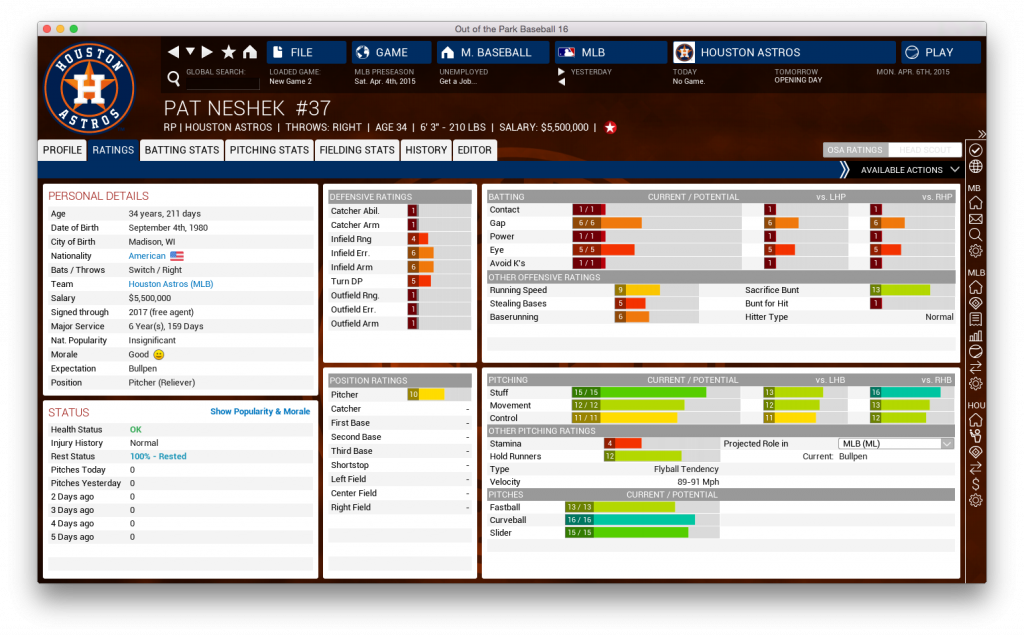Click the Houston Astros logo

coord(89,88)
